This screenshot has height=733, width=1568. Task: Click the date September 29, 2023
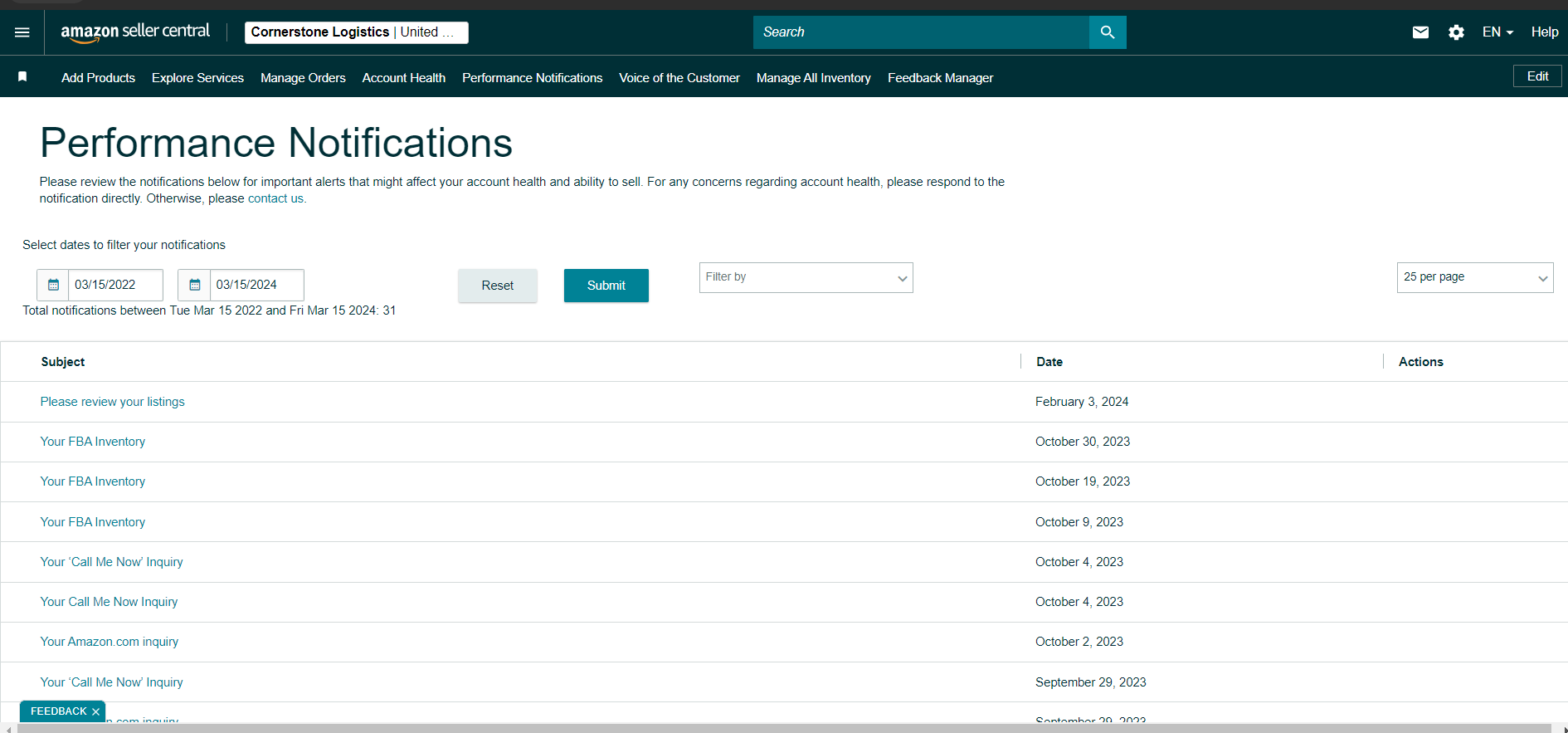click(1091, 682)
